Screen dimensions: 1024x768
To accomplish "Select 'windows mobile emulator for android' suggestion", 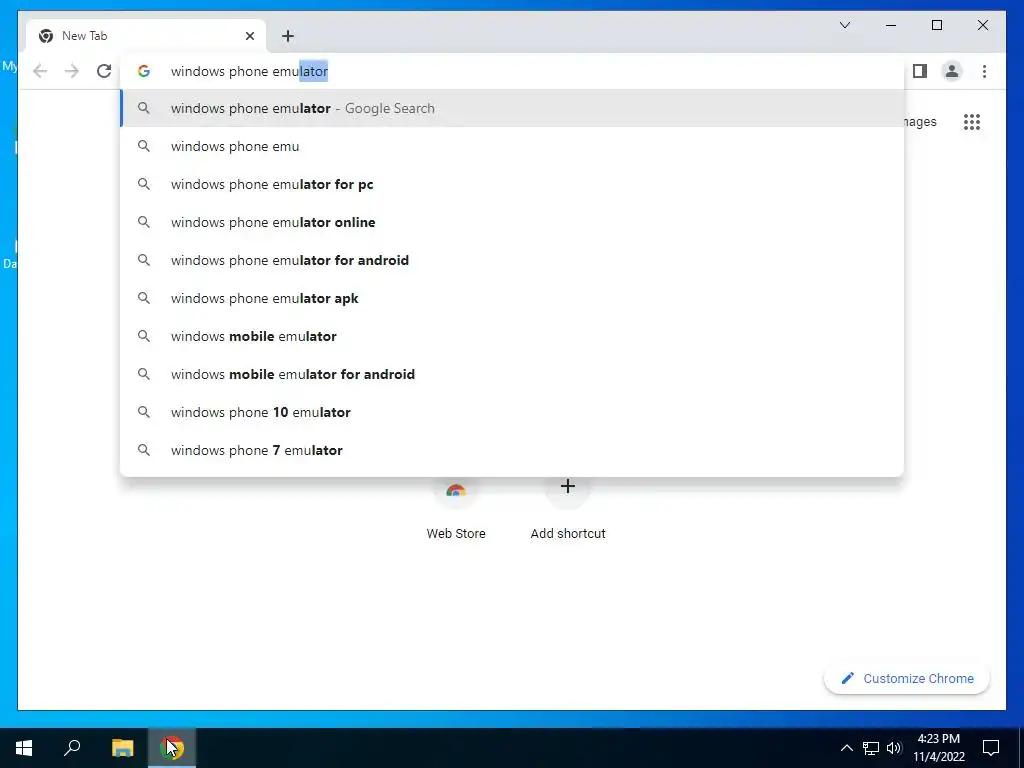I will pyautogui.click(x=513, y=374).
